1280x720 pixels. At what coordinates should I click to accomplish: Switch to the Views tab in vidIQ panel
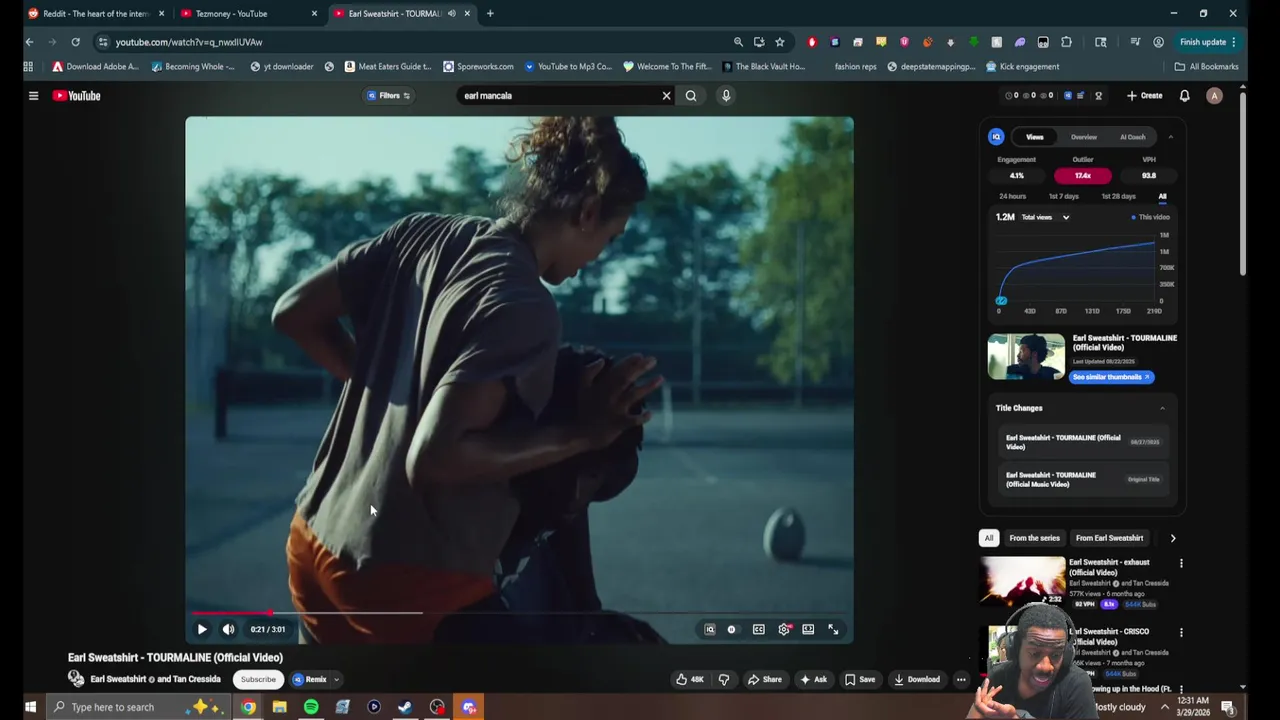(x=1034, y=137)
